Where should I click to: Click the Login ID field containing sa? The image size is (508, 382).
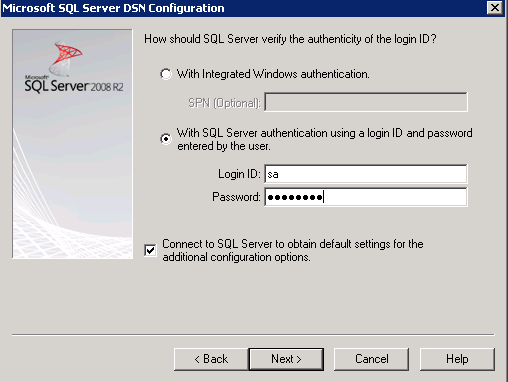pos(366,174)
